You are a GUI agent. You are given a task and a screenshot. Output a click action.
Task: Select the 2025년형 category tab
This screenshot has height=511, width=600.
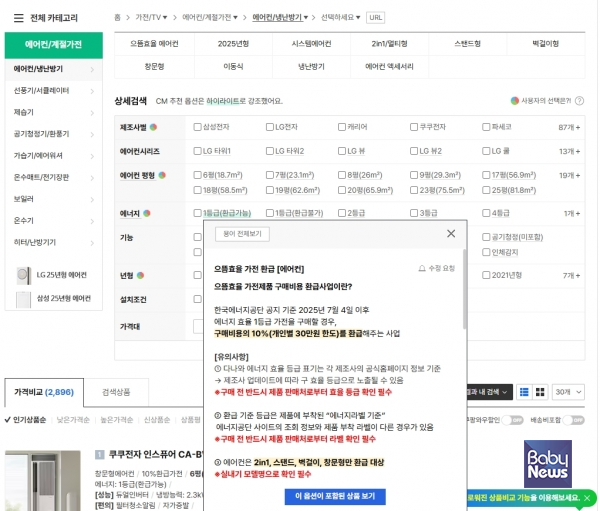233,44
